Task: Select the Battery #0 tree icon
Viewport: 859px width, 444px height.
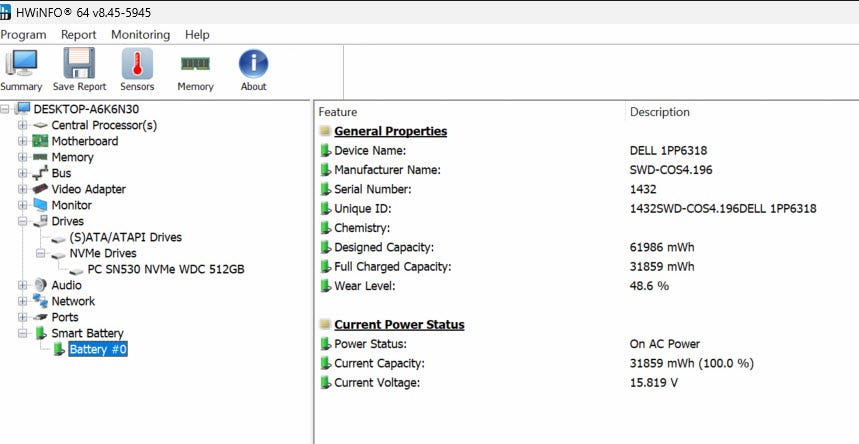Action: point(58,349)
